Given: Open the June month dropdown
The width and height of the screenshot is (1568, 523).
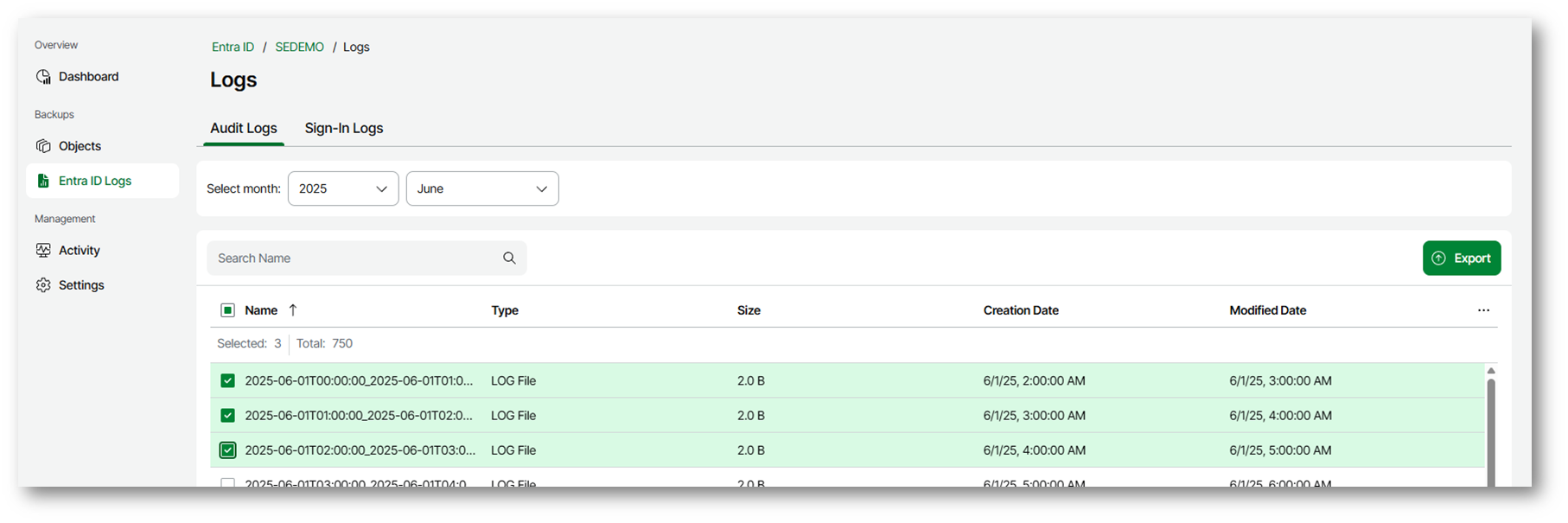Looking at the screenshot, I should point(481,188).
